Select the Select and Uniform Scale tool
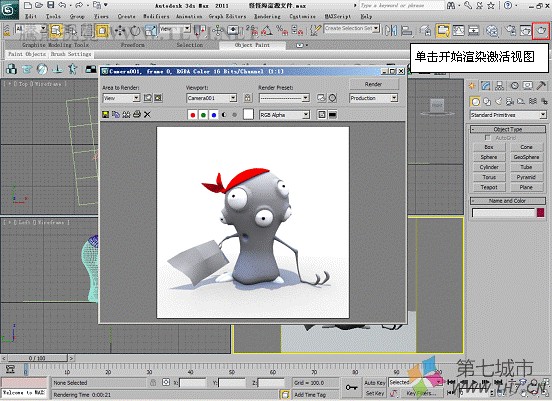552x401 pixels. point(151,31)
